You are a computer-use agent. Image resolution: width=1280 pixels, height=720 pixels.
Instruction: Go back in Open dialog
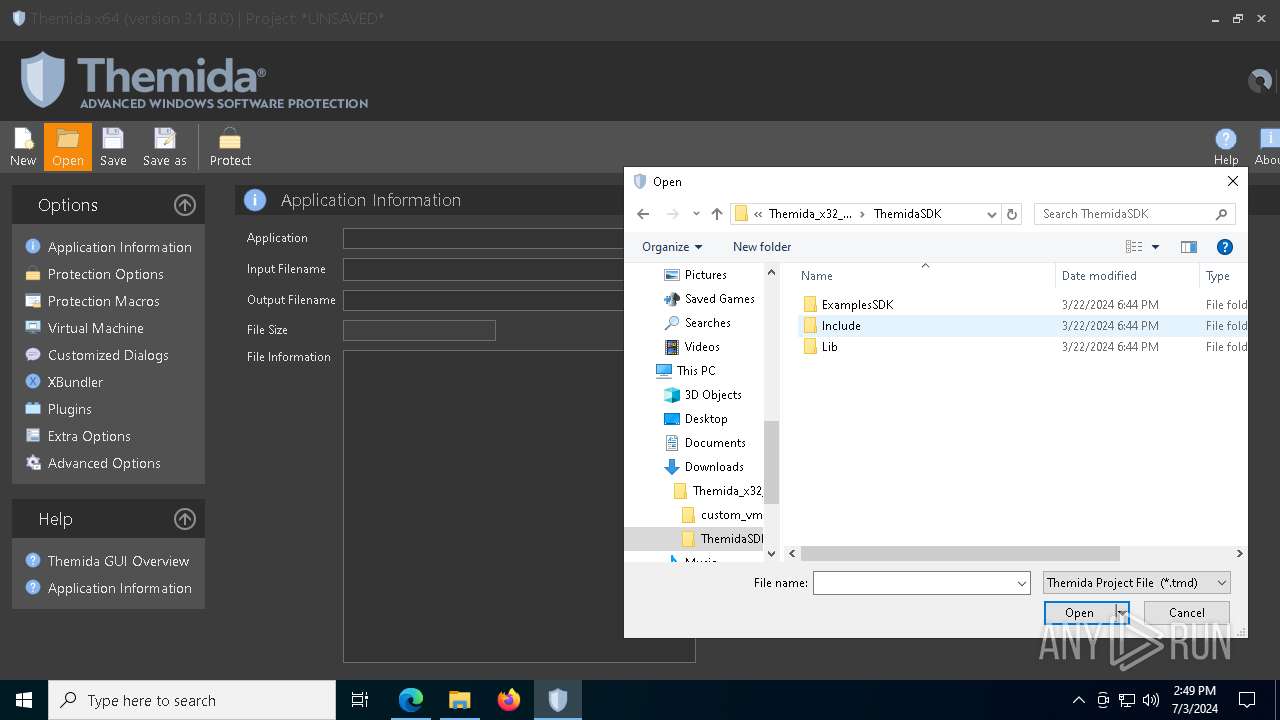coord(643,214)
